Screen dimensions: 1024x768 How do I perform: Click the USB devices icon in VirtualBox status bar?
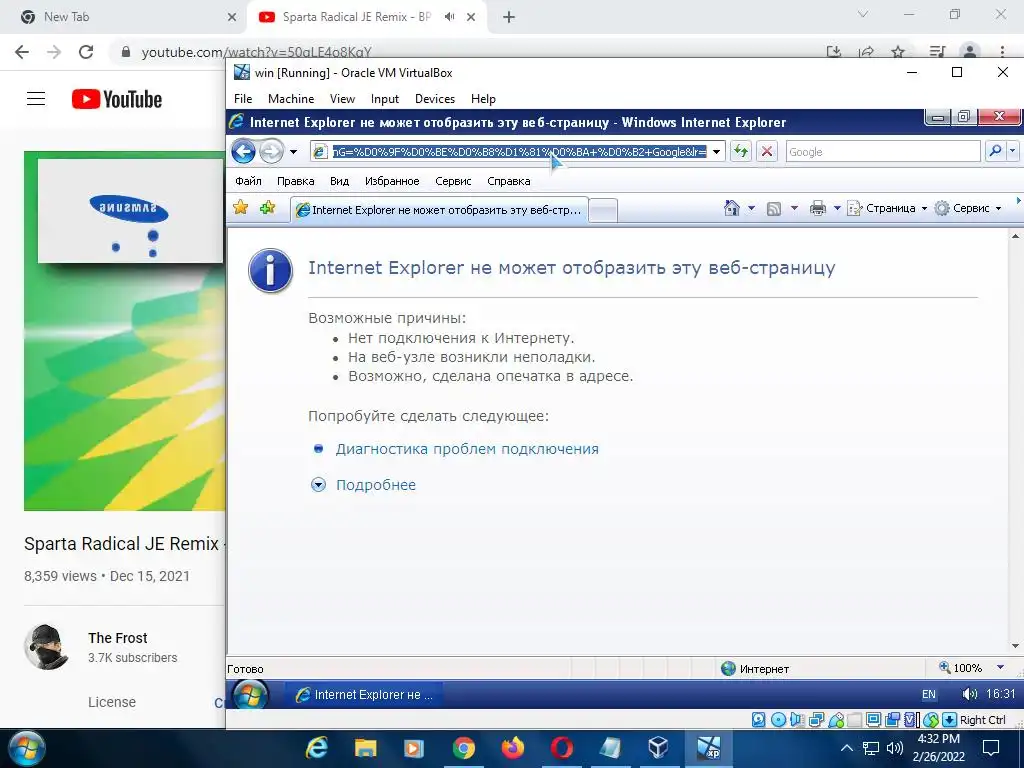tap(836, 720)
